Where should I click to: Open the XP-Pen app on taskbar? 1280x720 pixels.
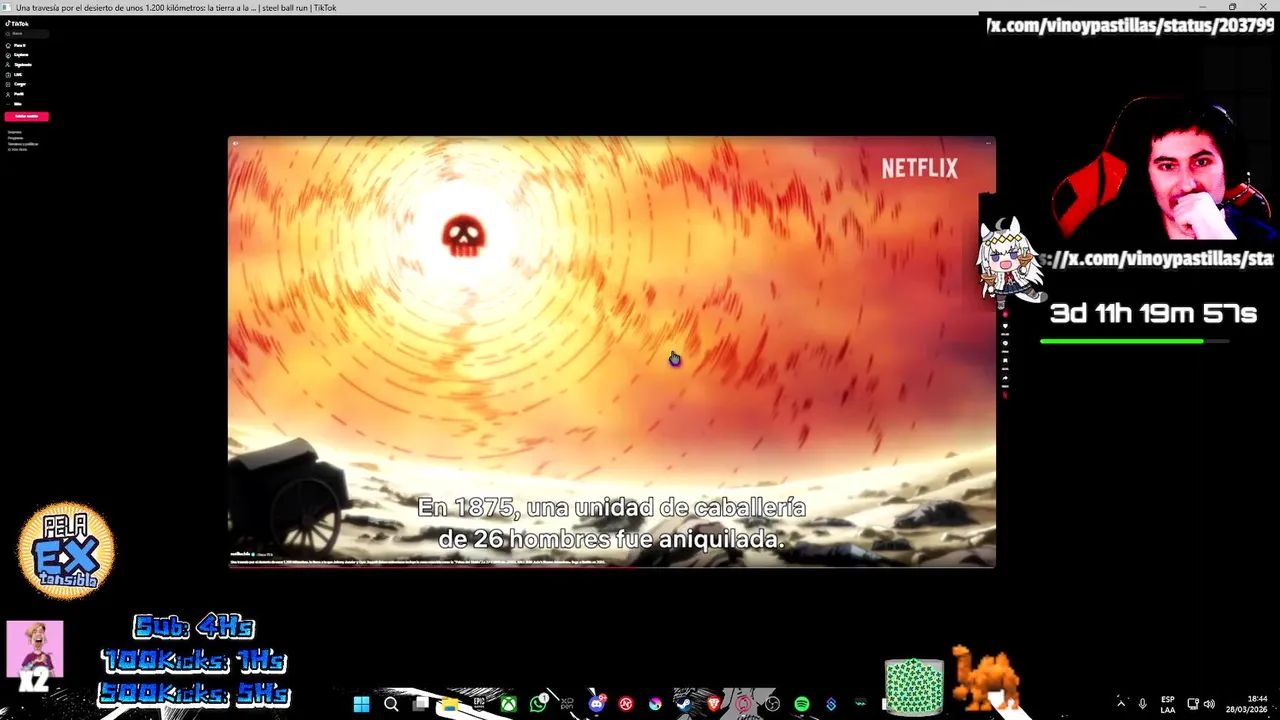click(x=567, y=704)
